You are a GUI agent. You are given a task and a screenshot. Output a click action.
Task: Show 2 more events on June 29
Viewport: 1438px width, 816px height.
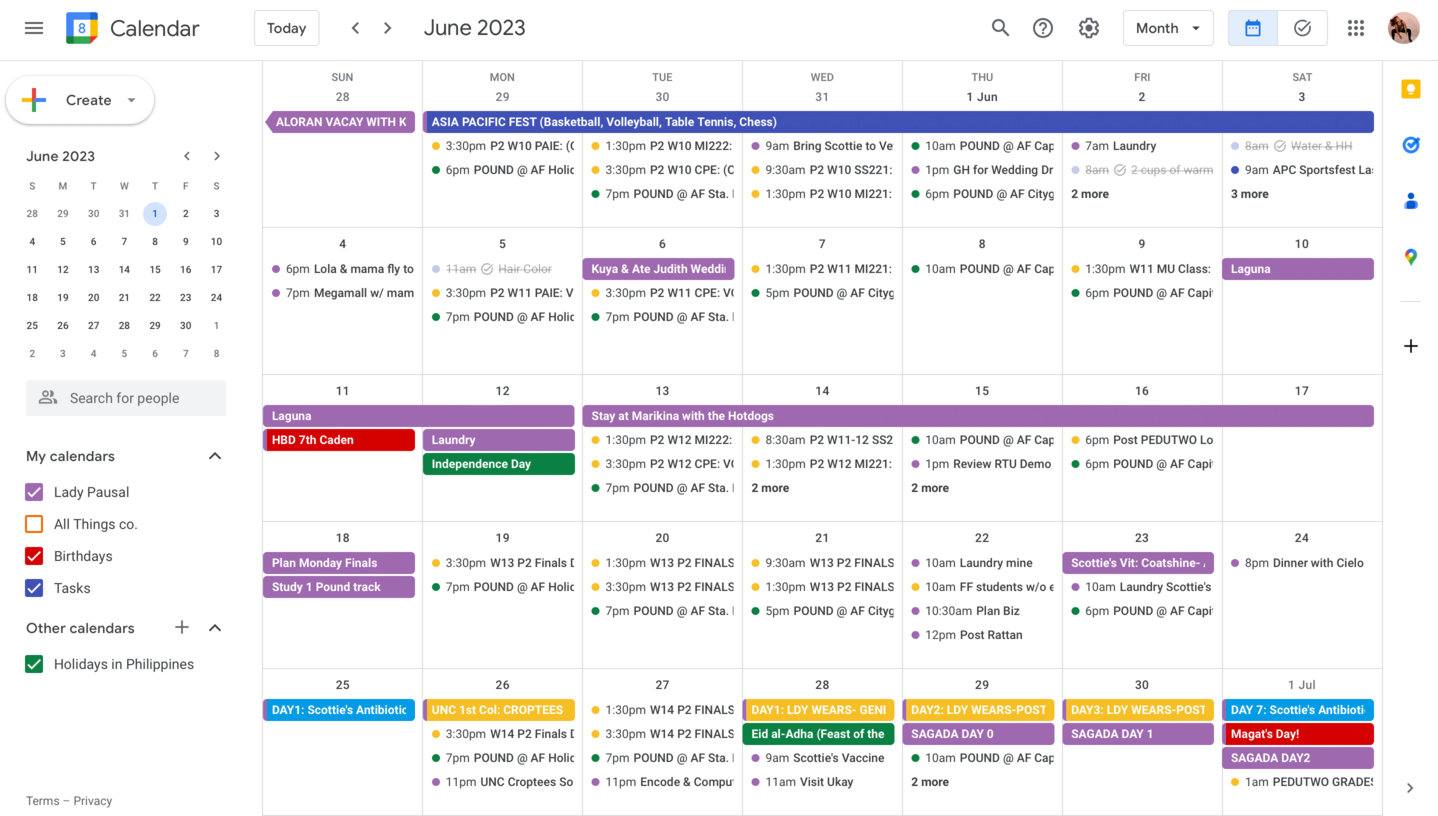click(930, 782)
